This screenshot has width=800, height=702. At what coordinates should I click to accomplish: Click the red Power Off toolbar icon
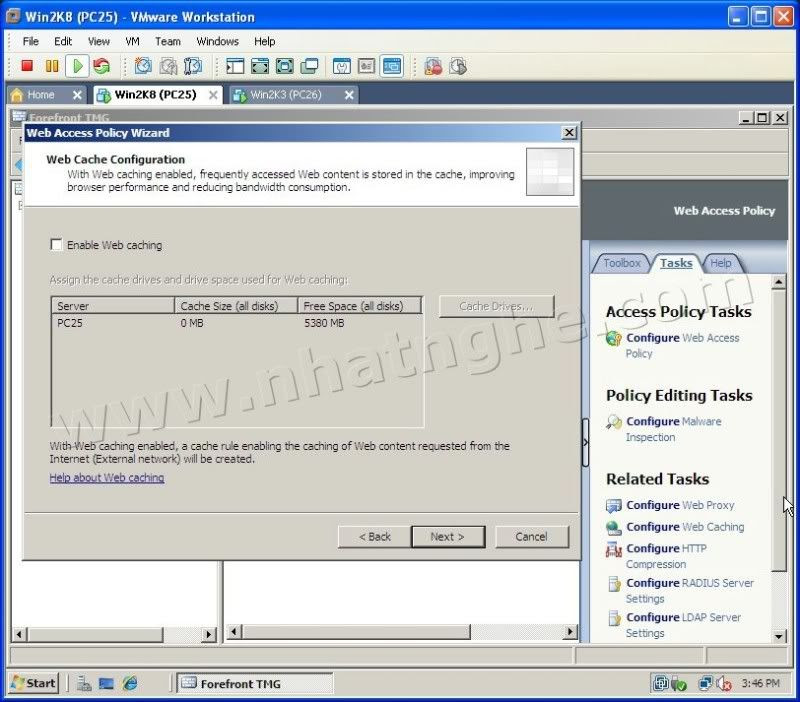point(27,66)
